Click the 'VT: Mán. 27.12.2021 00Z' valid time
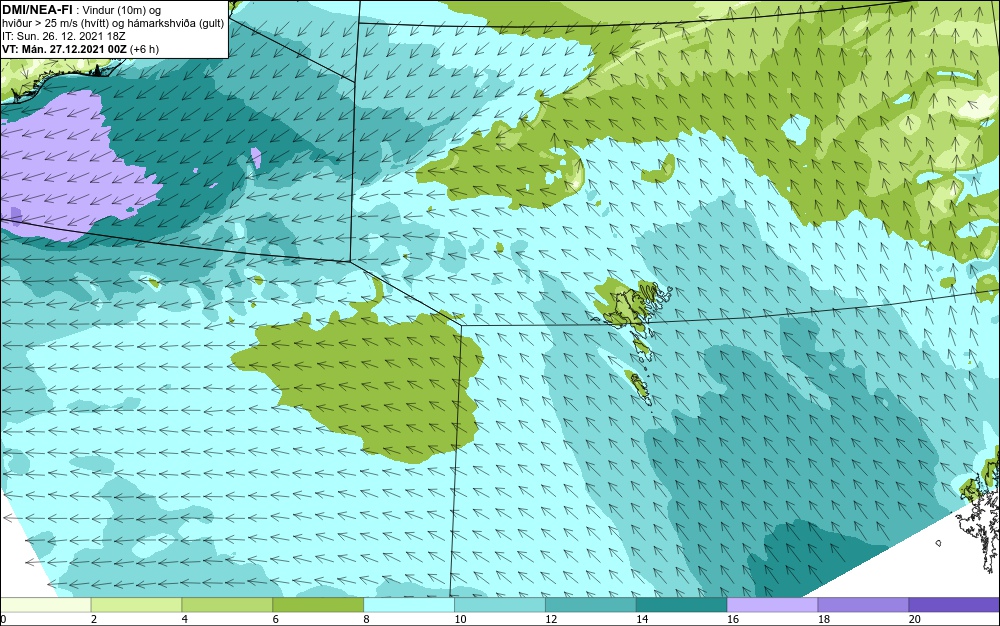 (x=64, y=49)
